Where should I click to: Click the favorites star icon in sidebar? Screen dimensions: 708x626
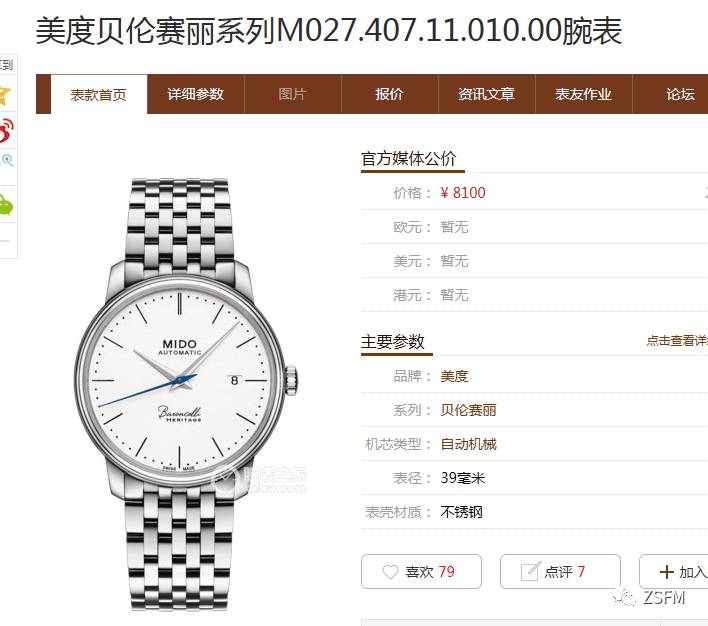coord(5,94)
